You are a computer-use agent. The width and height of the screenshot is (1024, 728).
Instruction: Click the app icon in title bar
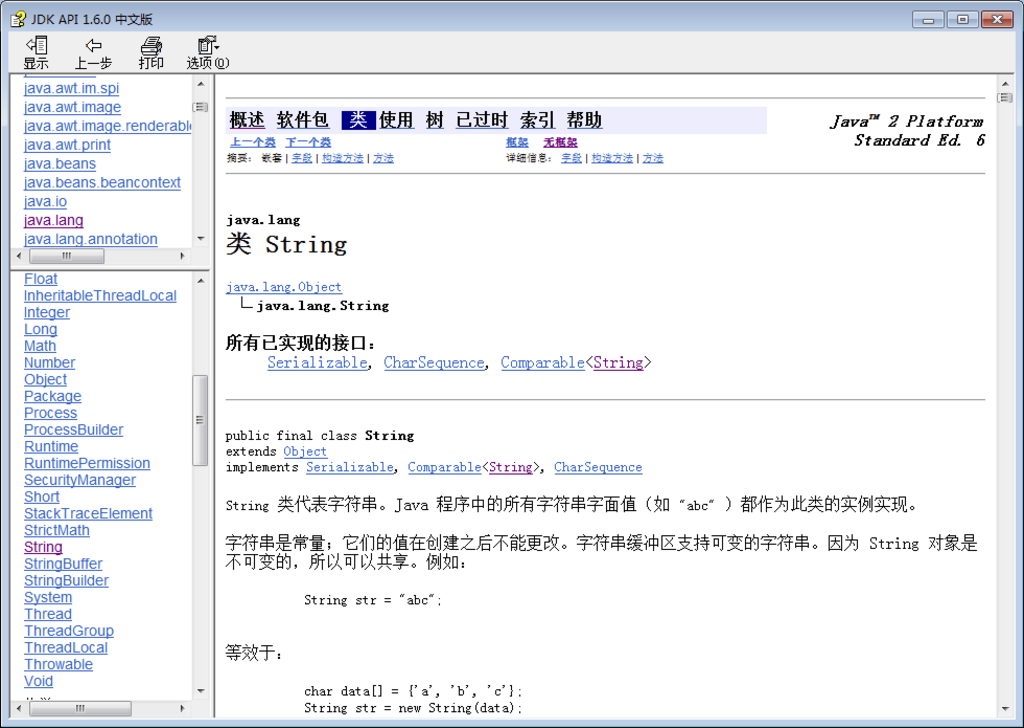(x=18, y=20)
